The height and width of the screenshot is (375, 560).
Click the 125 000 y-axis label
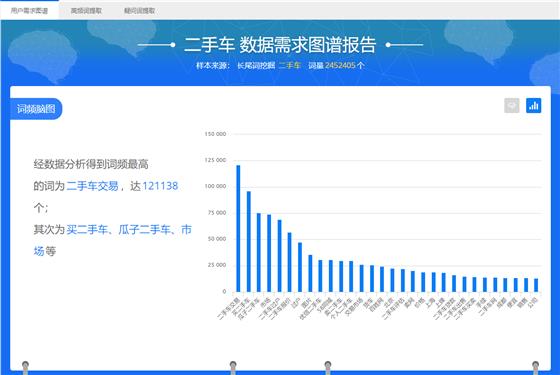[x=215, y=160]
